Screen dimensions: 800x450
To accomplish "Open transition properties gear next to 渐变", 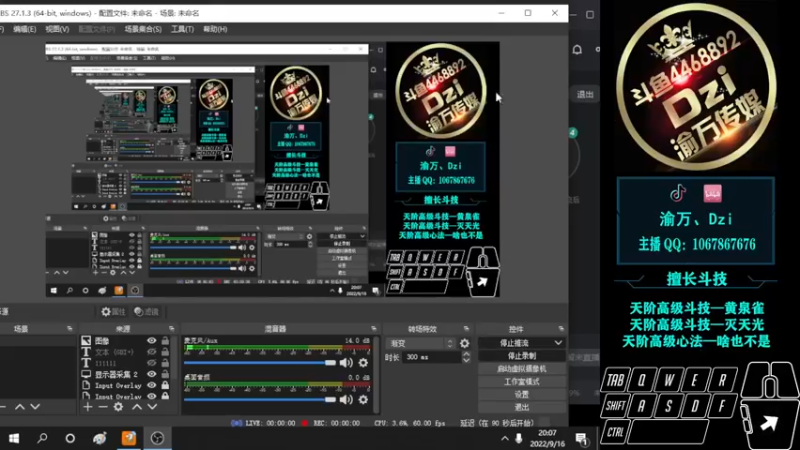I will pyautogui.click(x=464, y=343).
